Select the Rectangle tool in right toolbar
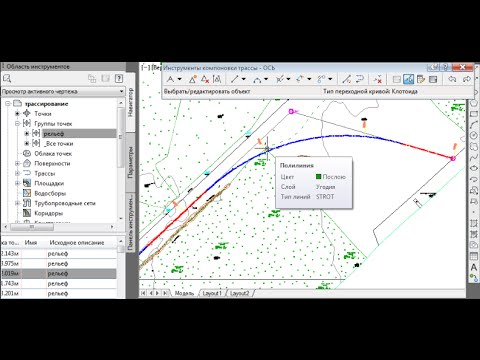Image resolution: width=480 pixels, height=360 pixels. pyautogui.click(x=474, y=114)
